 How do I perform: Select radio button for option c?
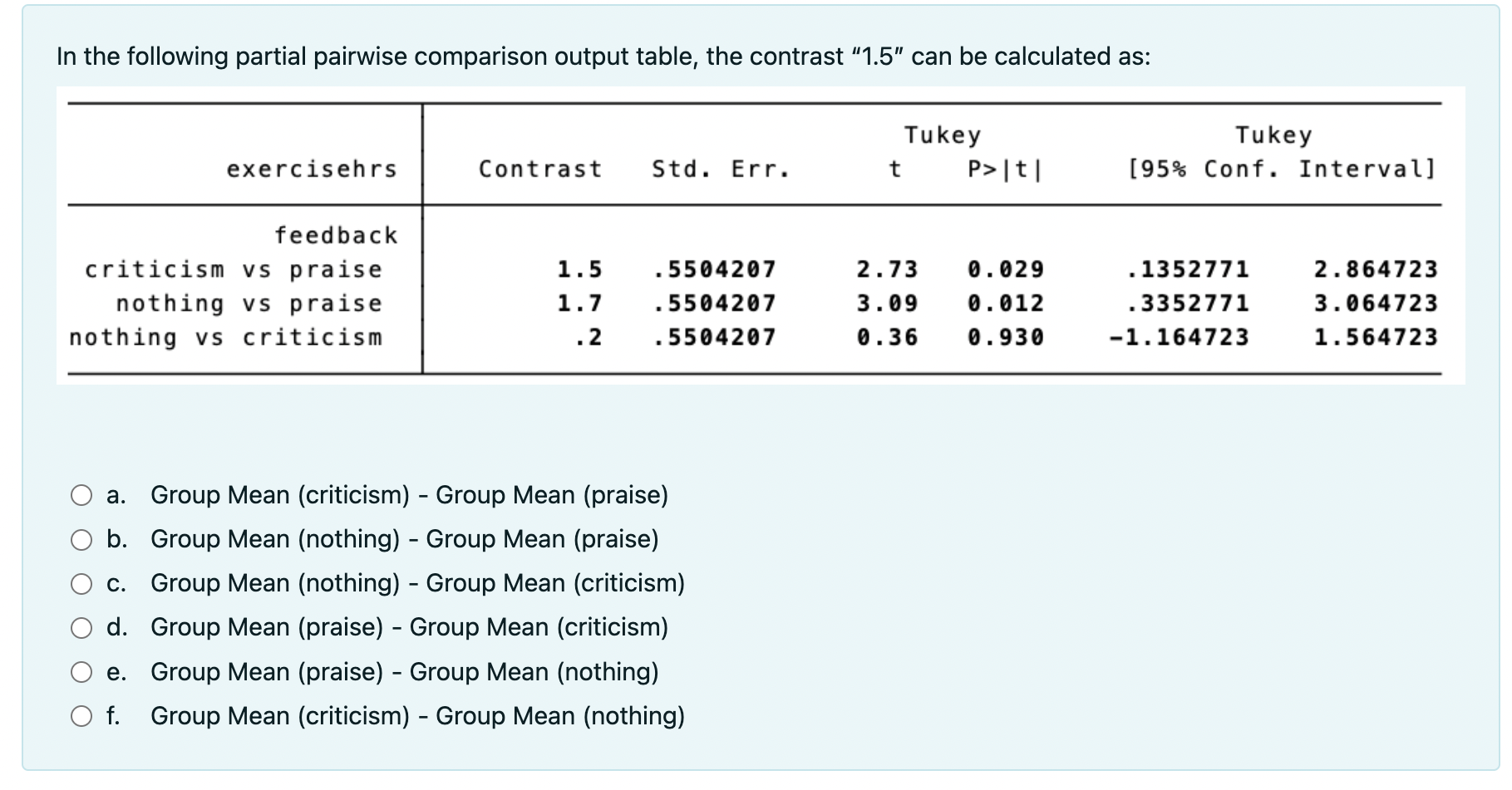tap(82, 584)
